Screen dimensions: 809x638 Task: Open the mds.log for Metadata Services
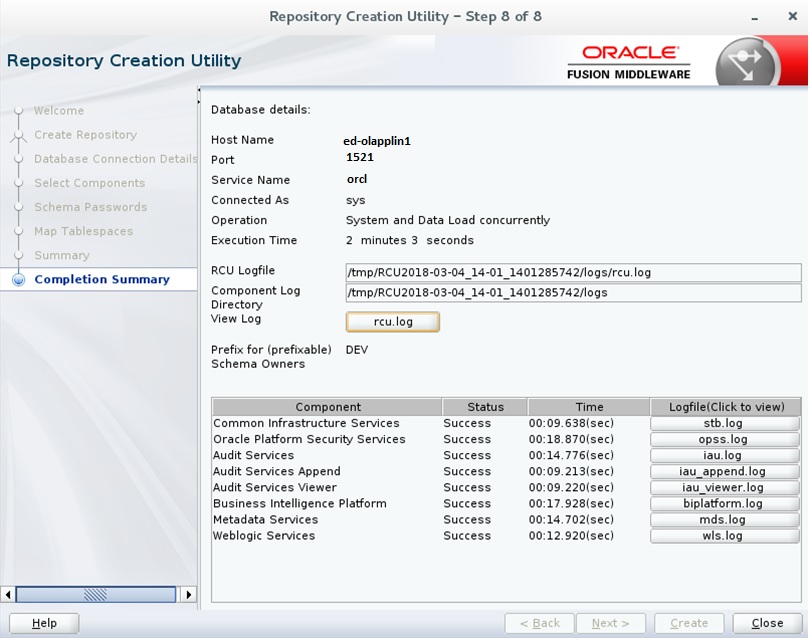coord(723,519)
